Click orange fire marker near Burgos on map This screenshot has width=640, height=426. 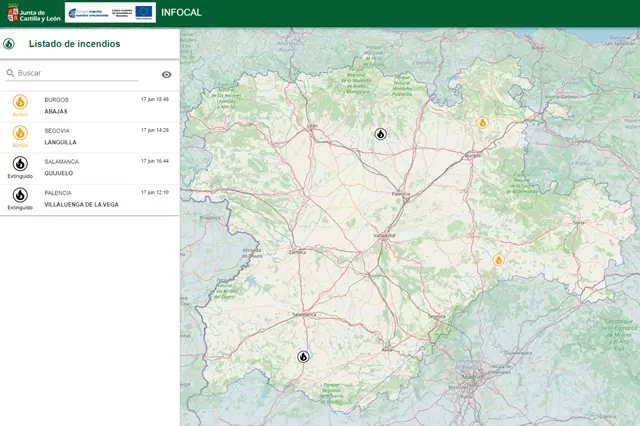click(482, 123)
